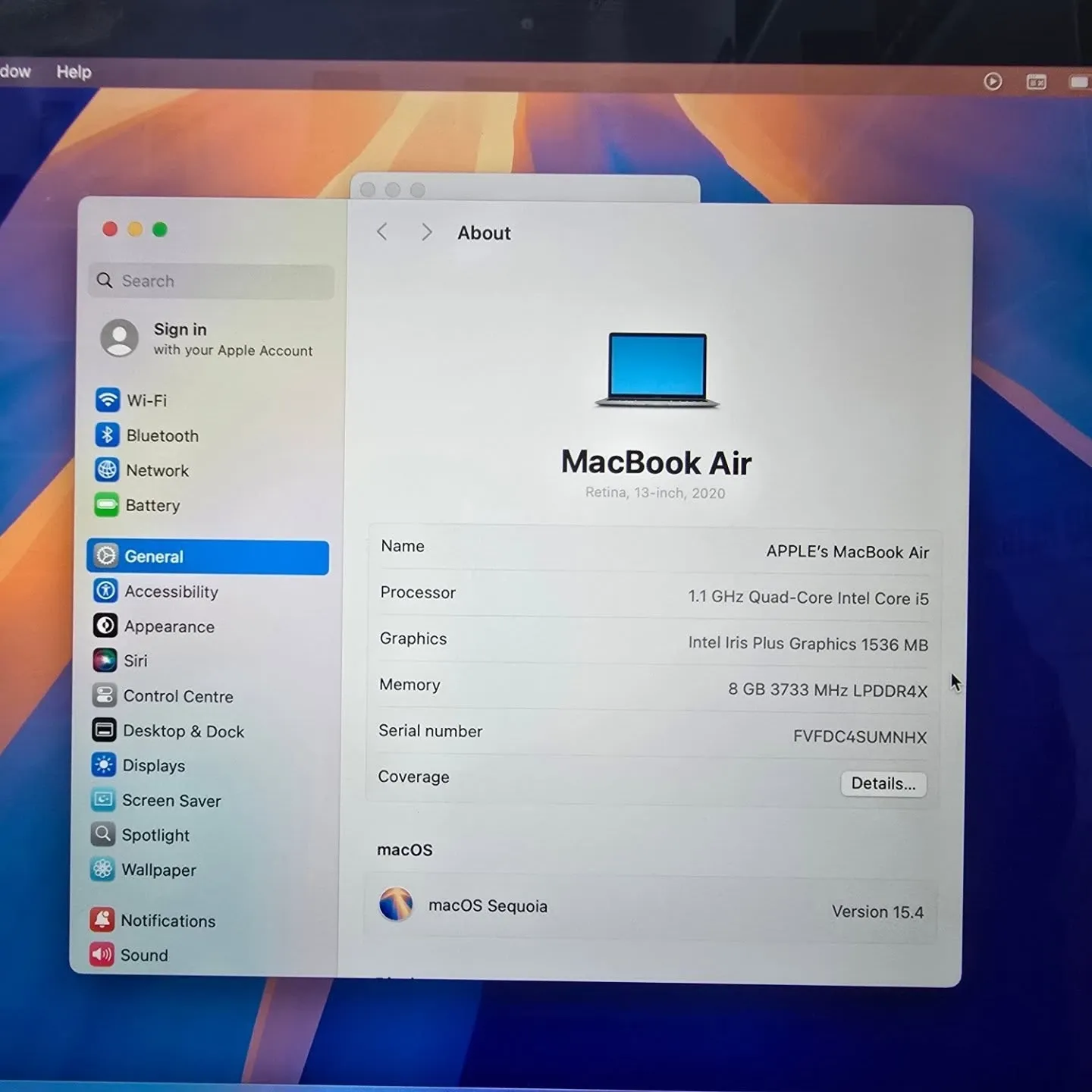Select Notifications in the sidebar
Image resolution: width=1092 pixels, height=1092 pixels.
202,921
